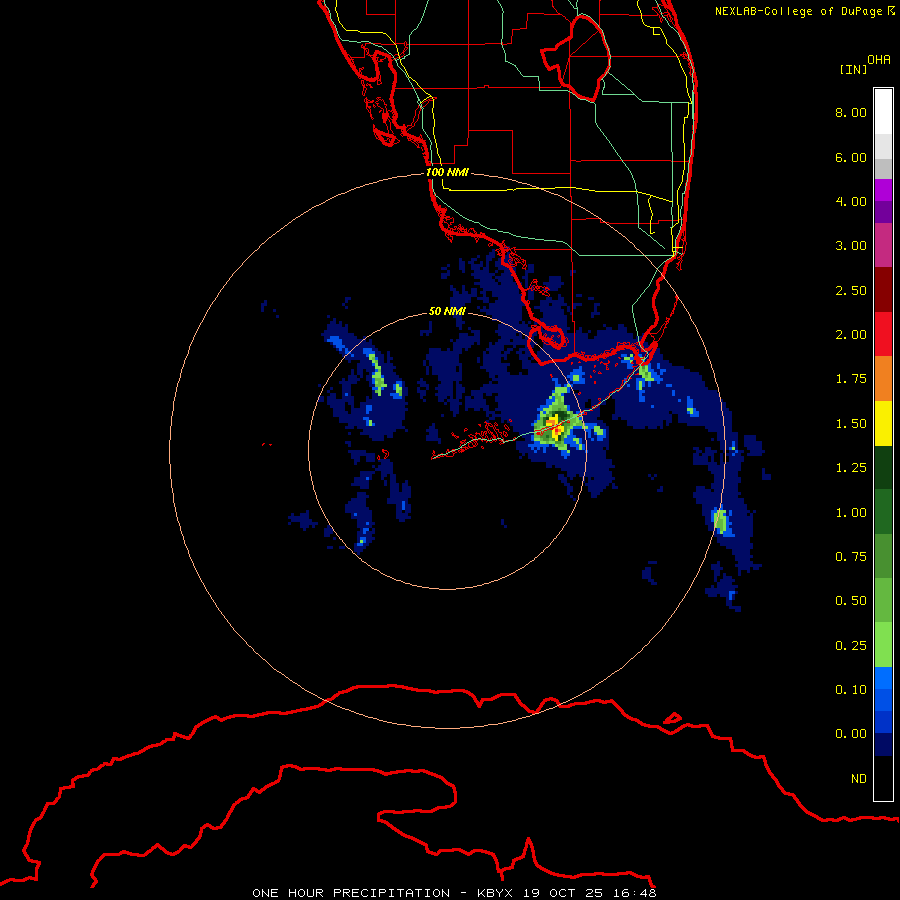The image size is (900, 900).
Task: Select the 0.75 legend value
Action: [x=851, y=557]
